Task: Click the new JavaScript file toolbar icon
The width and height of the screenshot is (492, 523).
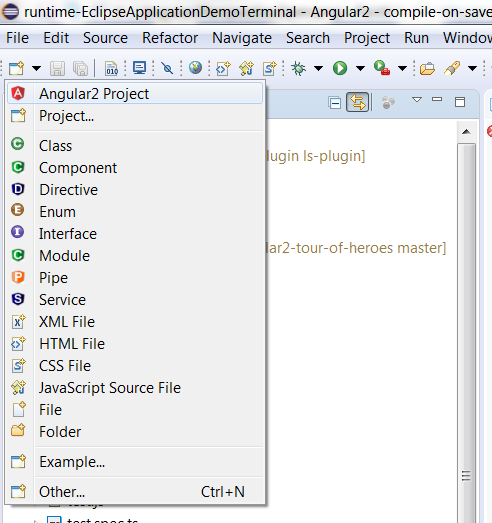Action: click(x=247, y=68)
